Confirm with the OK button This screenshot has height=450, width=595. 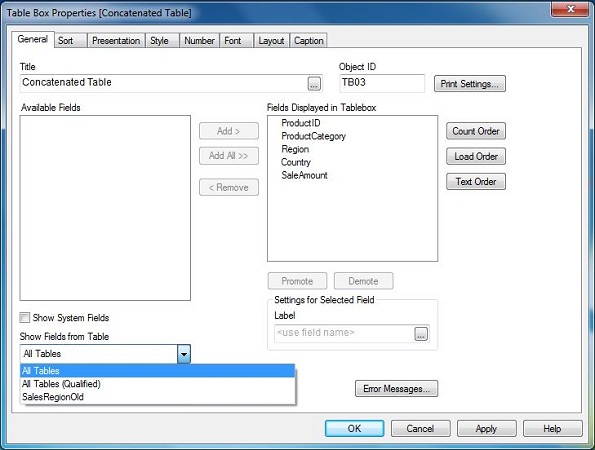pos(354,429)
